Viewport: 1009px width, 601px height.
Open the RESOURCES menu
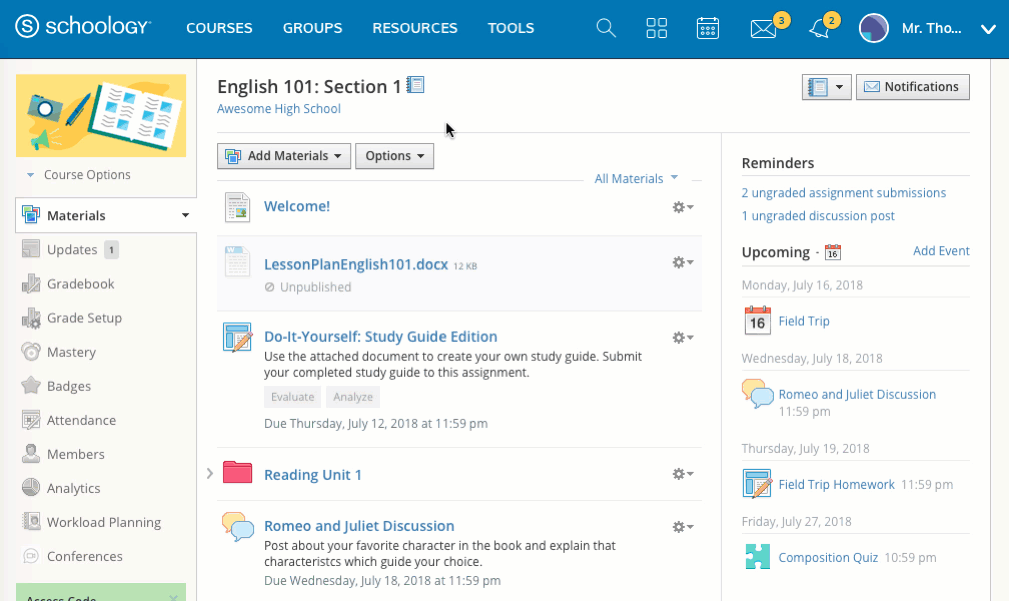tap(414, 28)
